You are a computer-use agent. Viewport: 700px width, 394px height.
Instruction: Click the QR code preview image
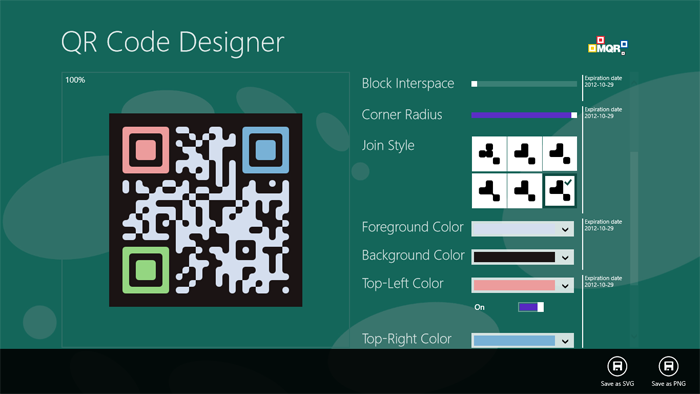(x=206, y=210)
